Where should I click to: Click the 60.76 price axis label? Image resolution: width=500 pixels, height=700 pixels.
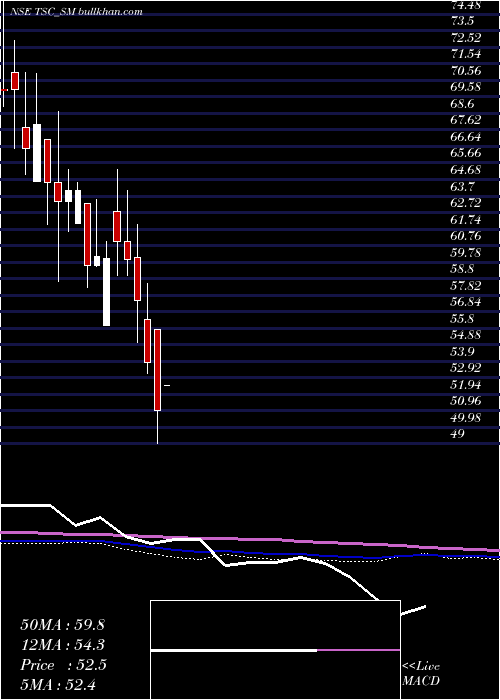(x=467, y=236)
